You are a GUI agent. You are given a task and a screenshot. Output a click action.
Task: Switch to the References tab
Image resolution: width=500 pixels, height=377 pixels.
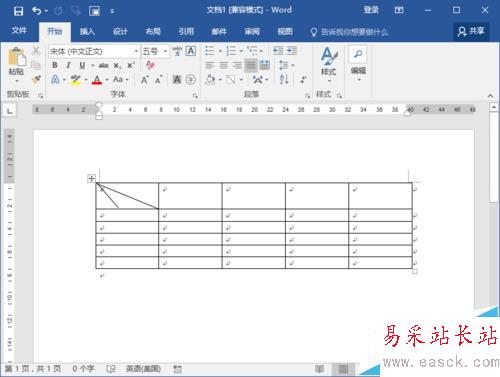pyautogui.click(x=186, y=32)
